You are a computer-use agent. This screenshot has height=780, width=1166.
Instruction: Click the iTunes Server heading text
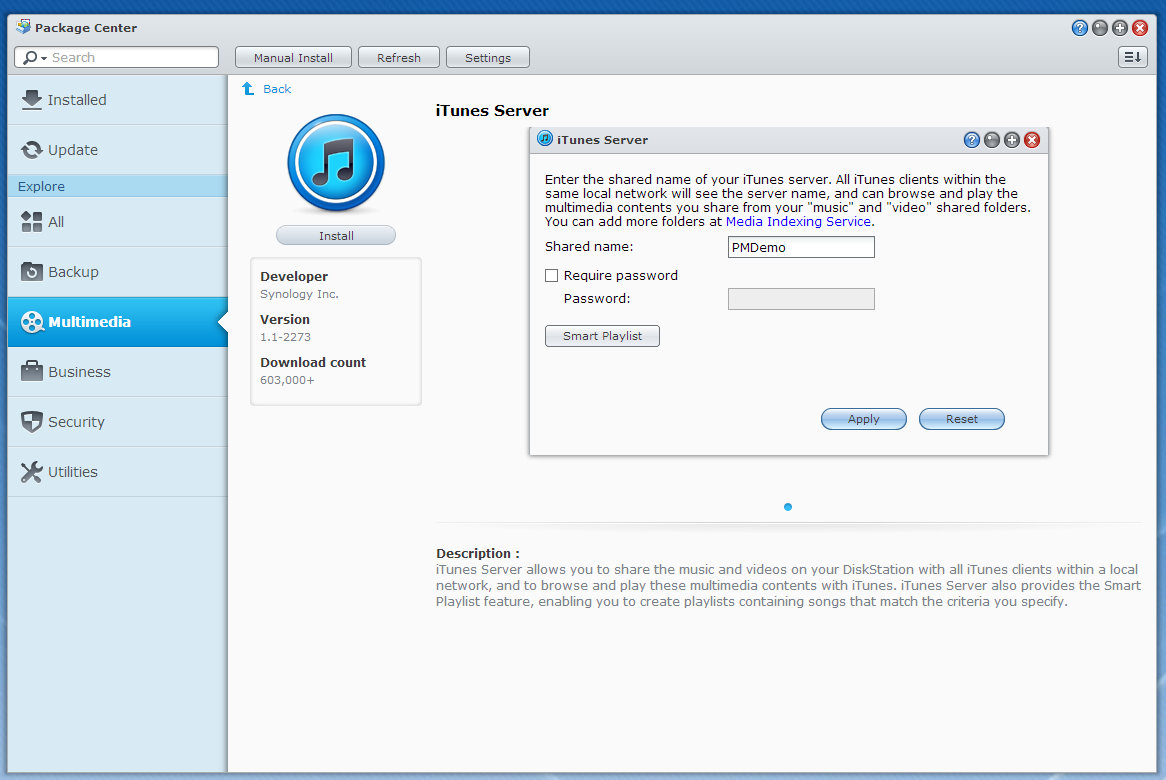tap(492, 111)
